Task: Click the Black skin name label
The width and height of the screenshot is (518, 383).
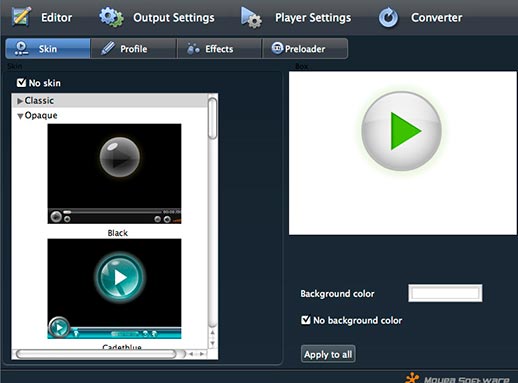Action: 118,233
